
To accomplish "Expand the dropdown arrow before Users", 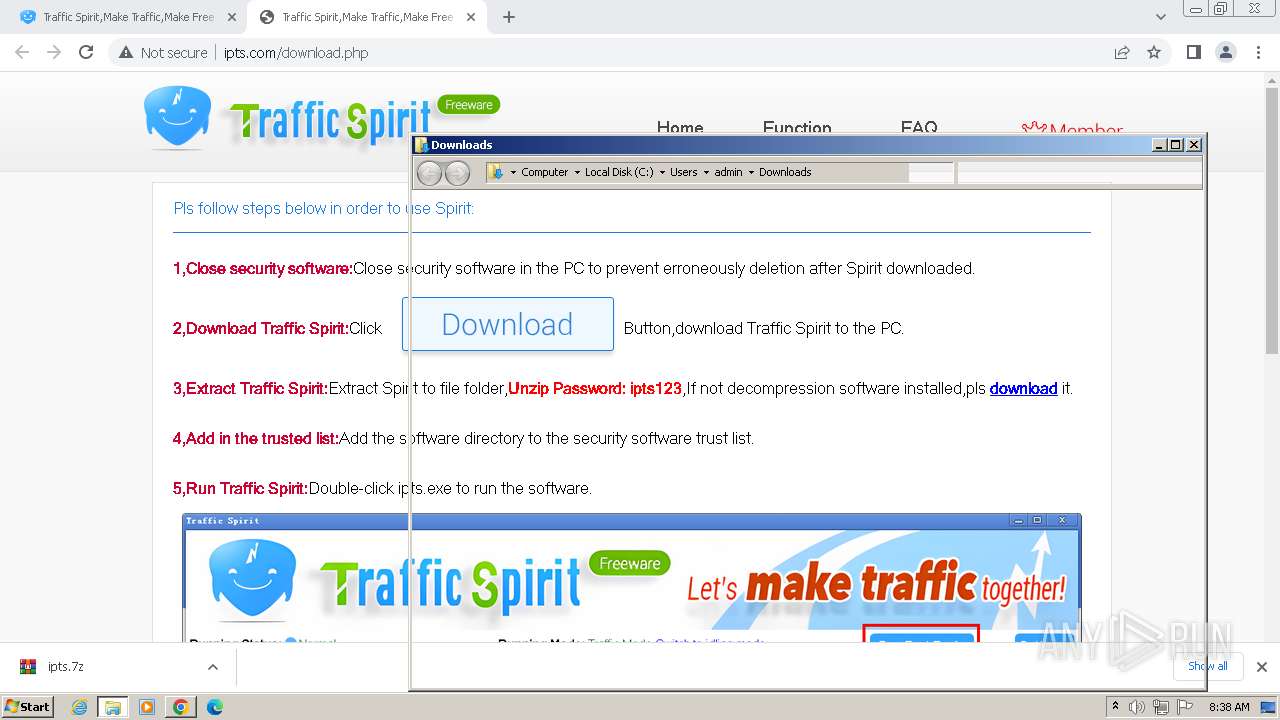I will tap(662, 172).
